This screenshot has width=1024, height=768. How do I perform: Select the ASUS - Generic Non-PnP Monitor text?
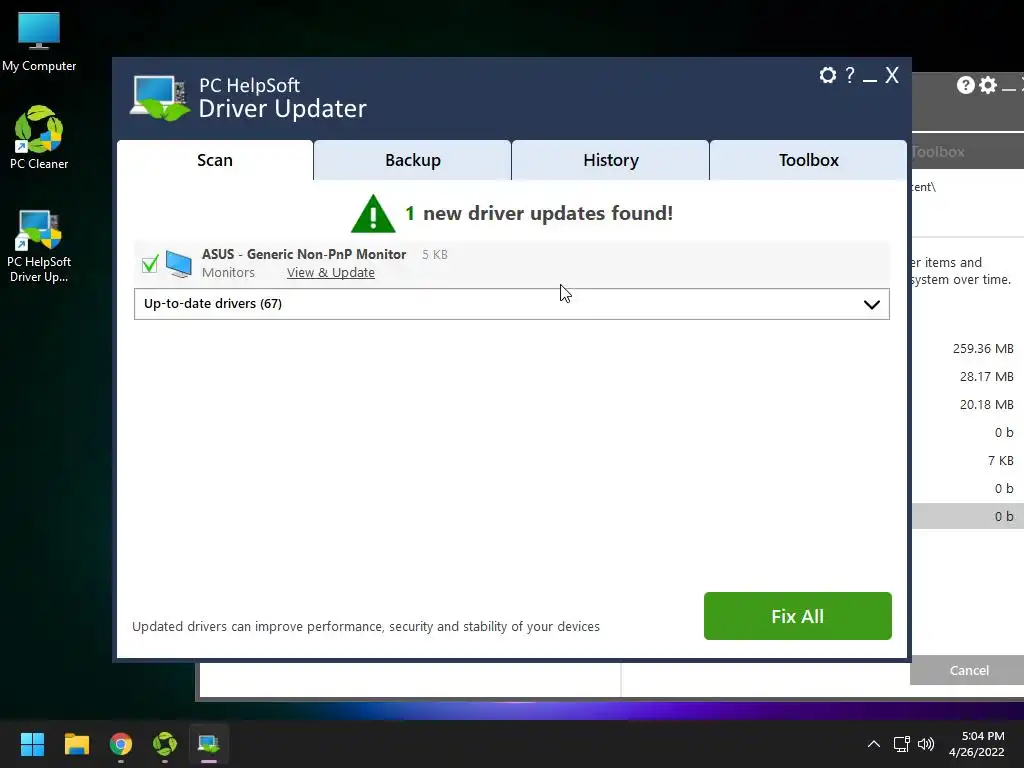(x=304, y=254)
